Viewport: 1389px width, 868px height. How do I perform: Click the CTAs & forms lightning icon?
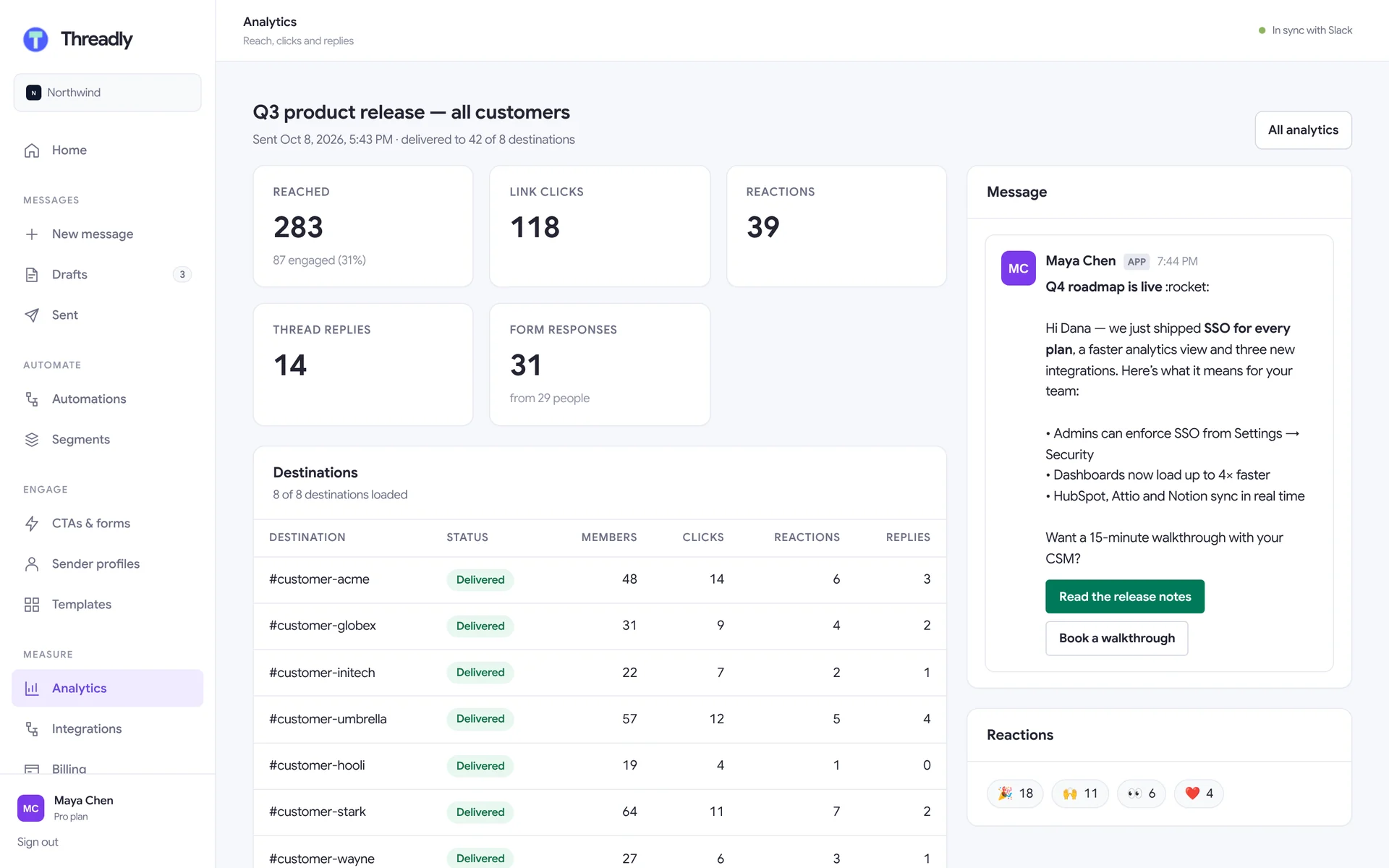(x=32, y=524)
